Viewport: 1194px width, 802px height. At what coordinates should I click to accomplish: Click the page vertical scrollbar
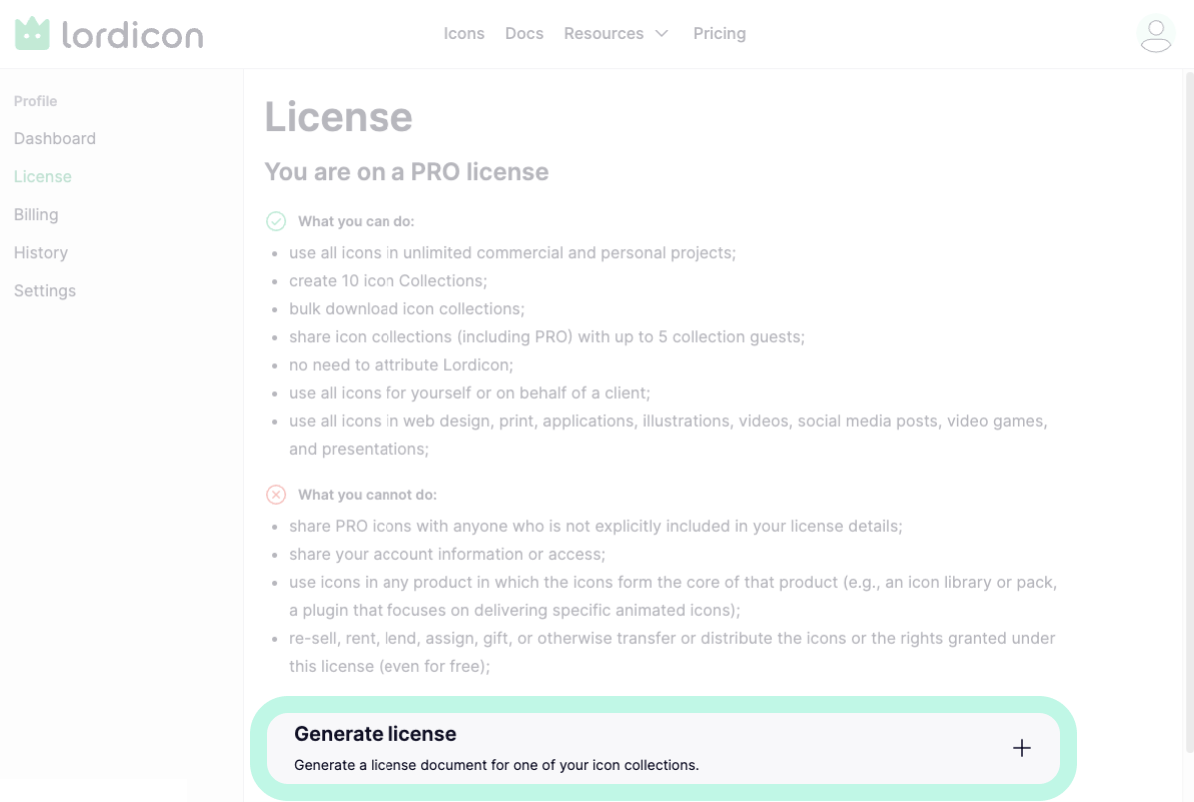(1189, 411)
